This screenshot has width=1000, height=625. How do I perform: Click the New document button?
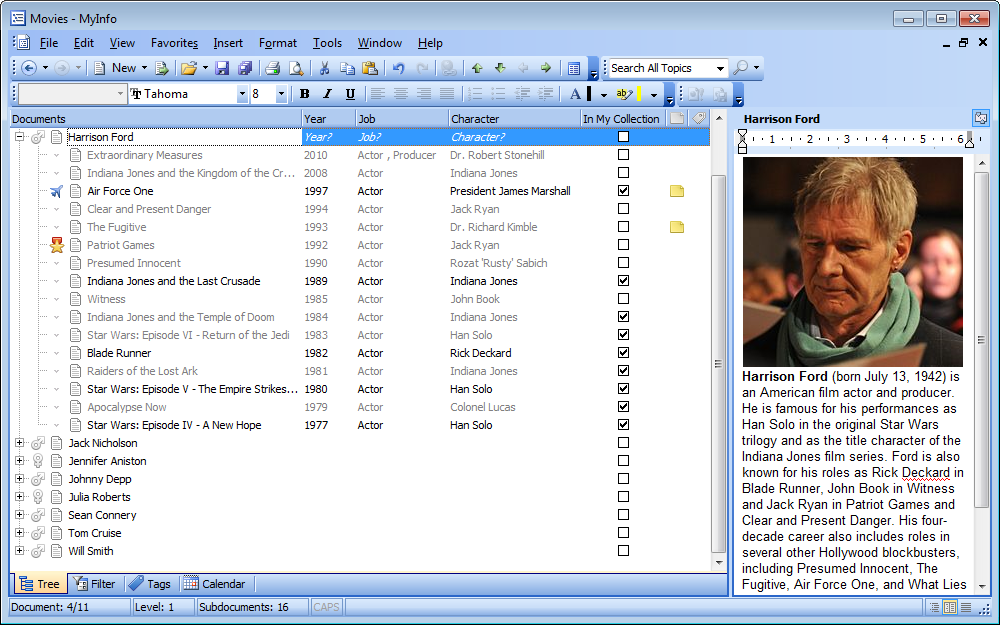point(115,68)
